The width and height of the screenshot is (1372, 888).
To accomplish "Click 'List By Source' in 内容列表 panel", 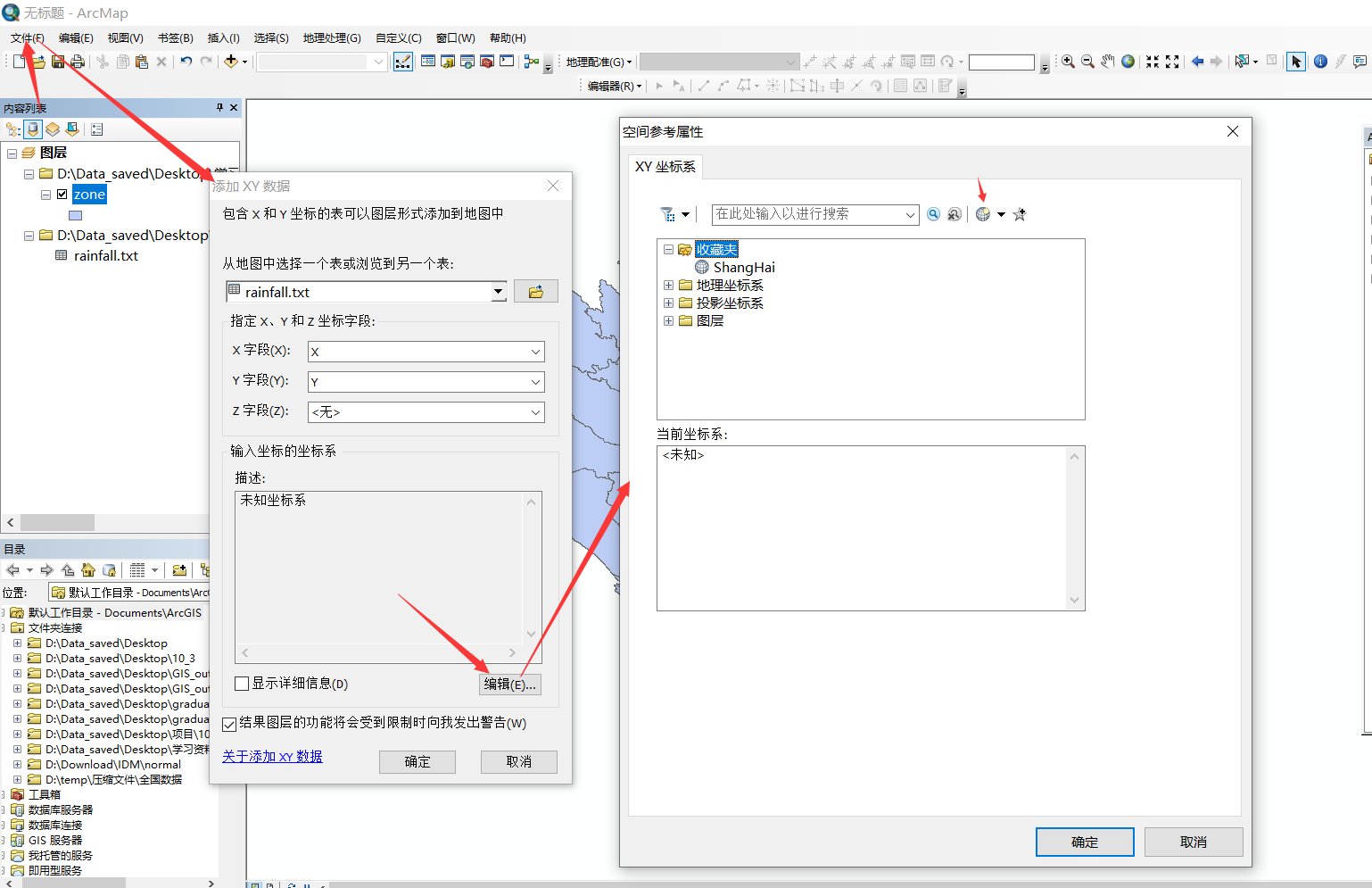I will pyautogui.click(x=32, y=129).
